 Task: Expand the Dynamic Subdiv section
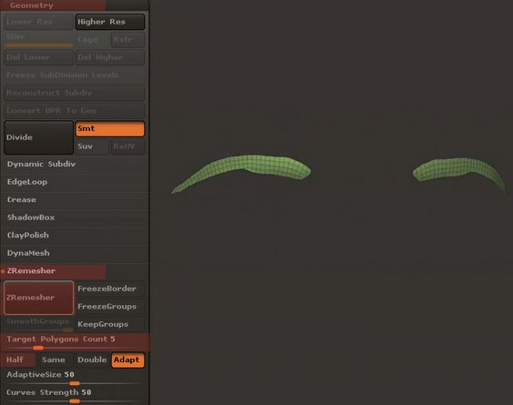(75, 164)
